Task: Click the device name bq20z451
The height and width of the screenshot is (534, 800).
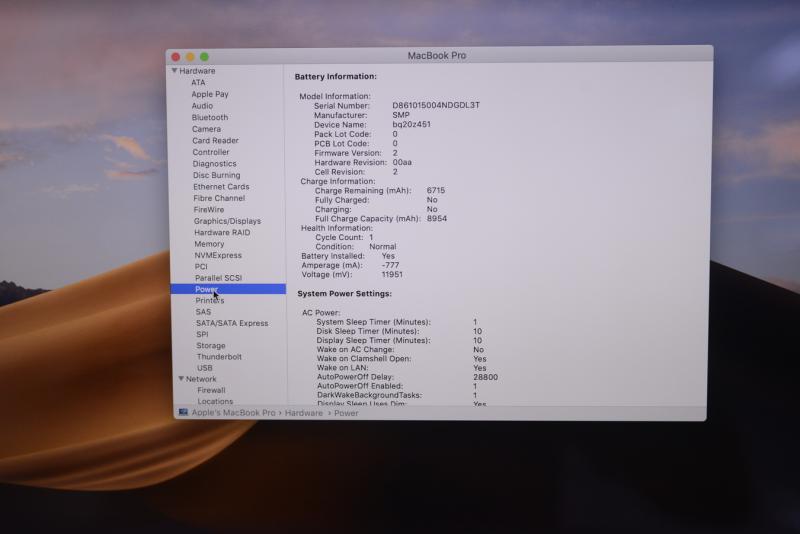Action: 411,124
